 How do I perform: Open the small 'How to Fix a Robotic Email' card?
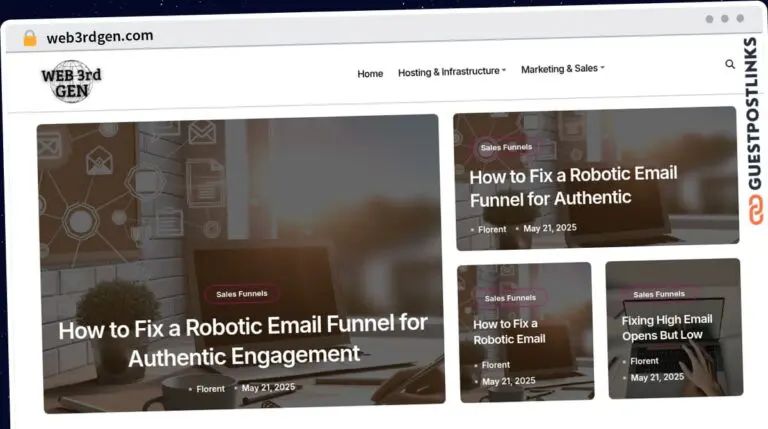(x=509, y=331)
